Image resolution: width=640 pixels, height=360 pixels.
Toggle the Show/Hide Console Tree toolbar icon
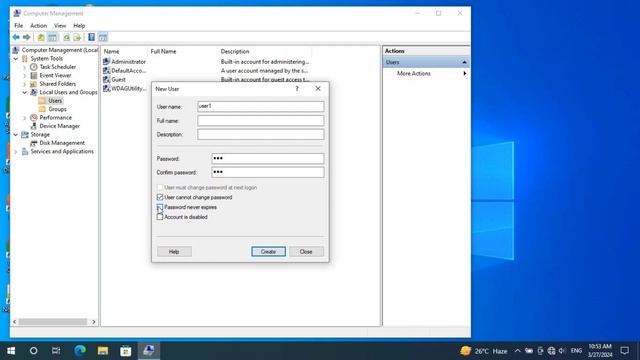pyautogui.click(x=52, y=38)
